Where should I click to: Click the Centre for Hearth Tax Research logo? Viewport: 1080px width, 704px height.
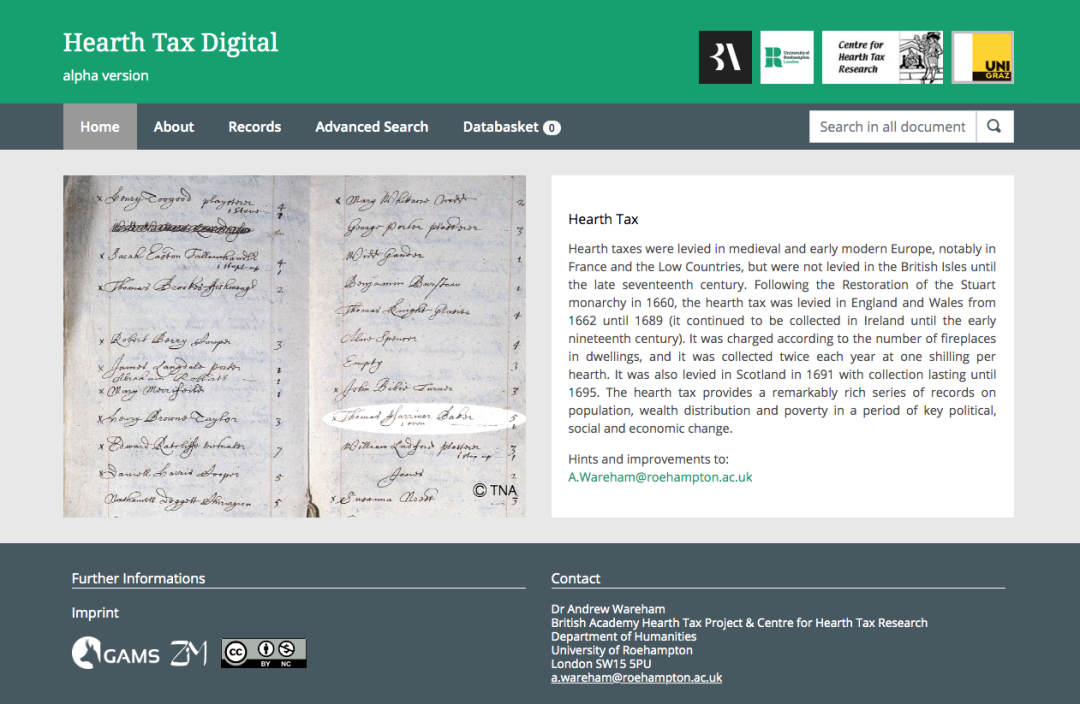(x=882, y=57)
